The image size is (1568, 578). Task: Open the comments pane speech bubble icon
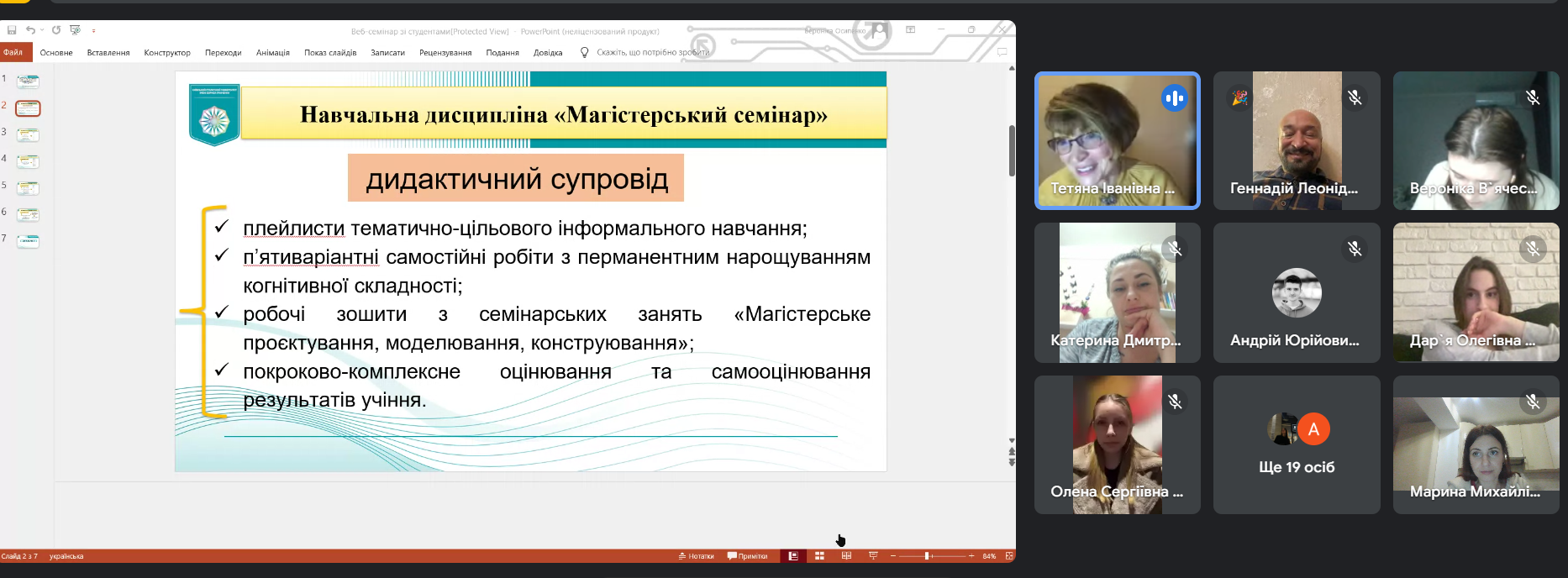(x=1002, y=52)
